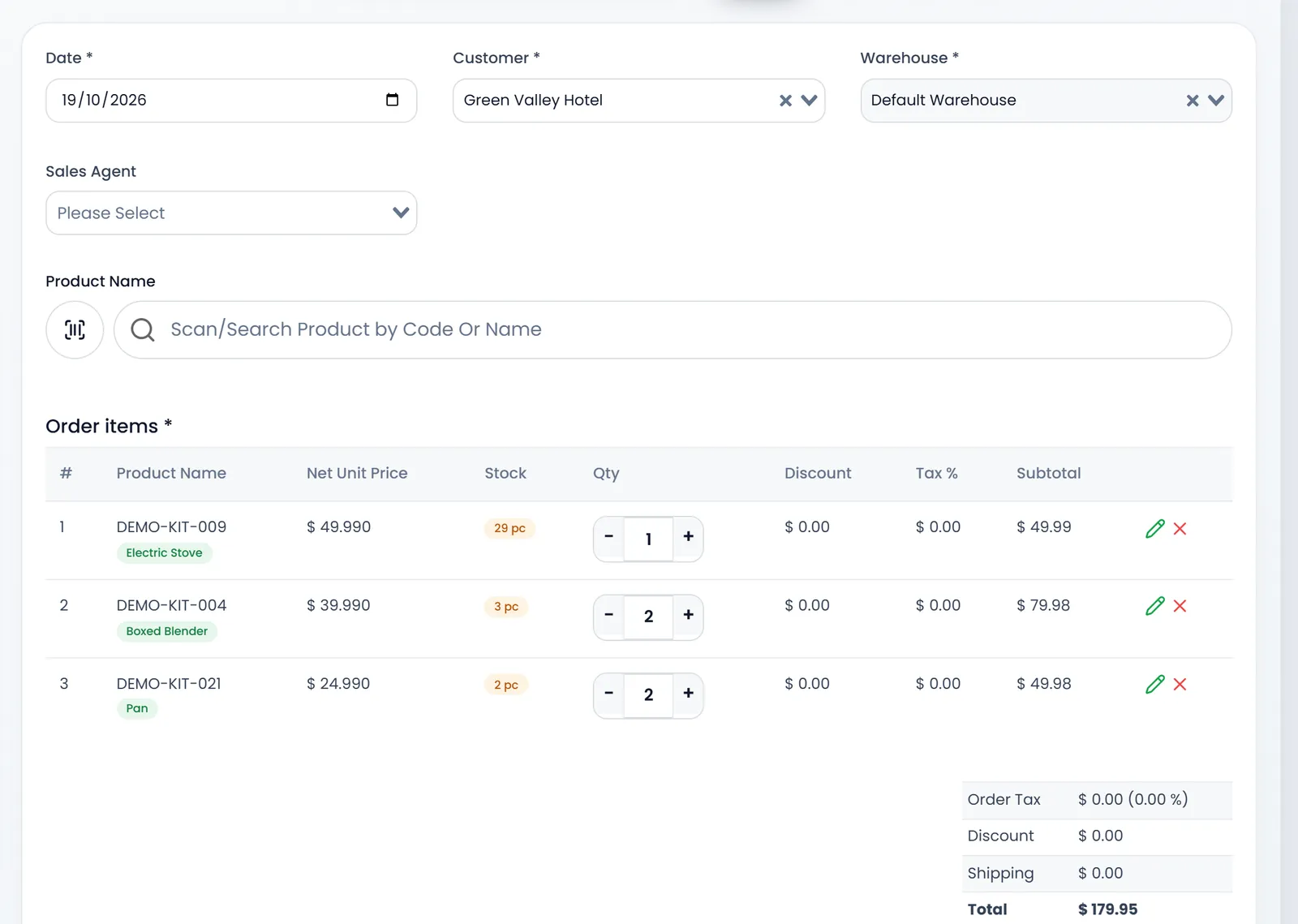Click the Electric Stove product tag

click(x=164, y=553)
